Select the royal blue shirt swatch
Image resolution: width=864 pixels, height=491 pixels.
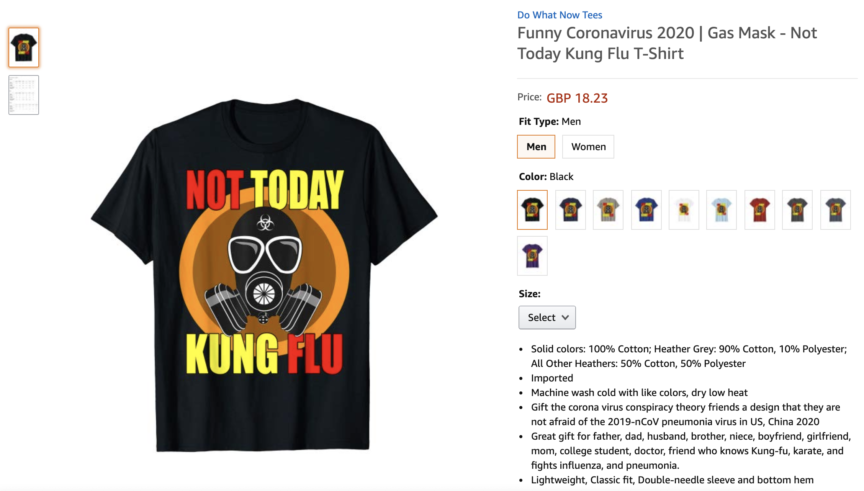(x=646, y=210)
